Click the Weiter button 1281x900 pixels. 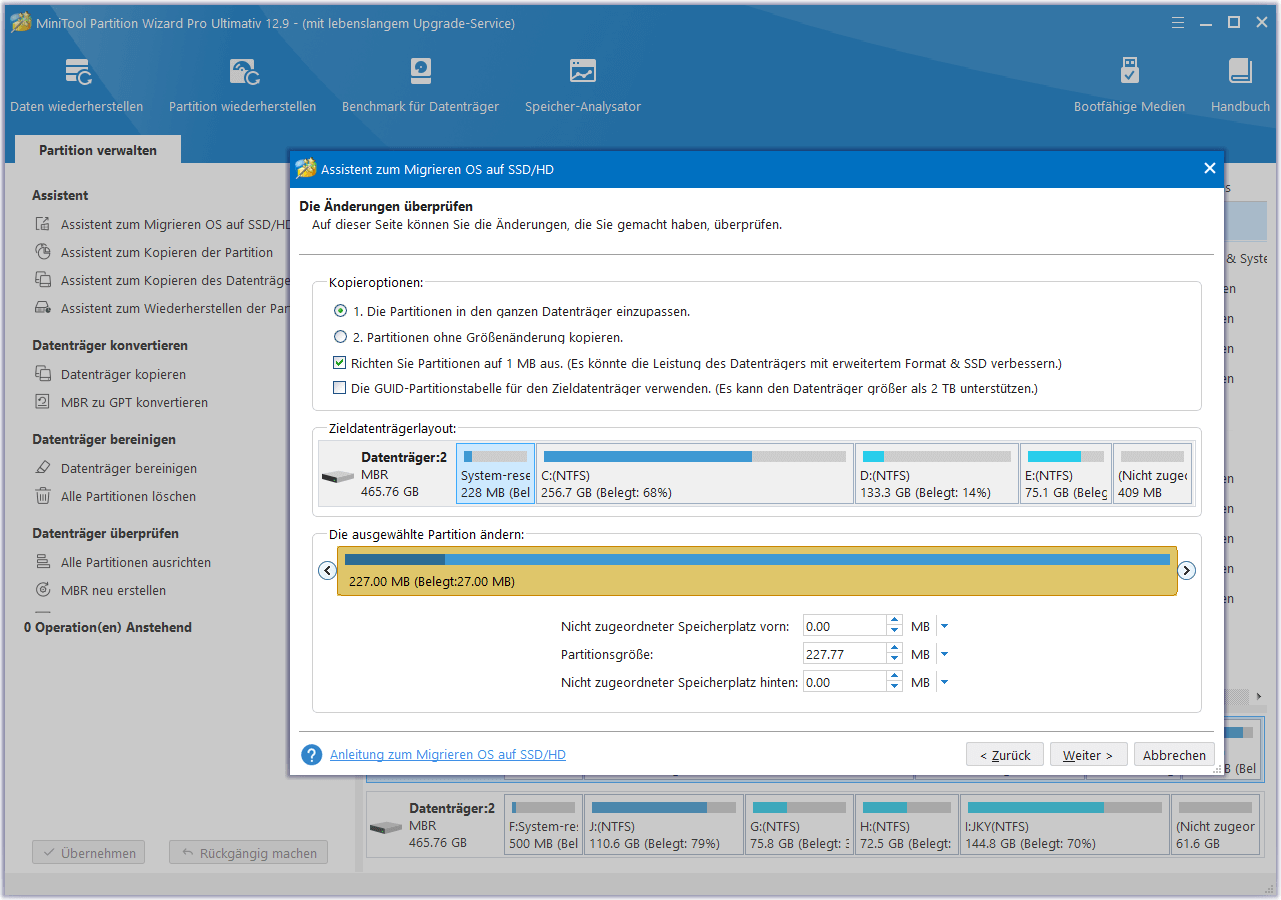tap(1088, 755)
